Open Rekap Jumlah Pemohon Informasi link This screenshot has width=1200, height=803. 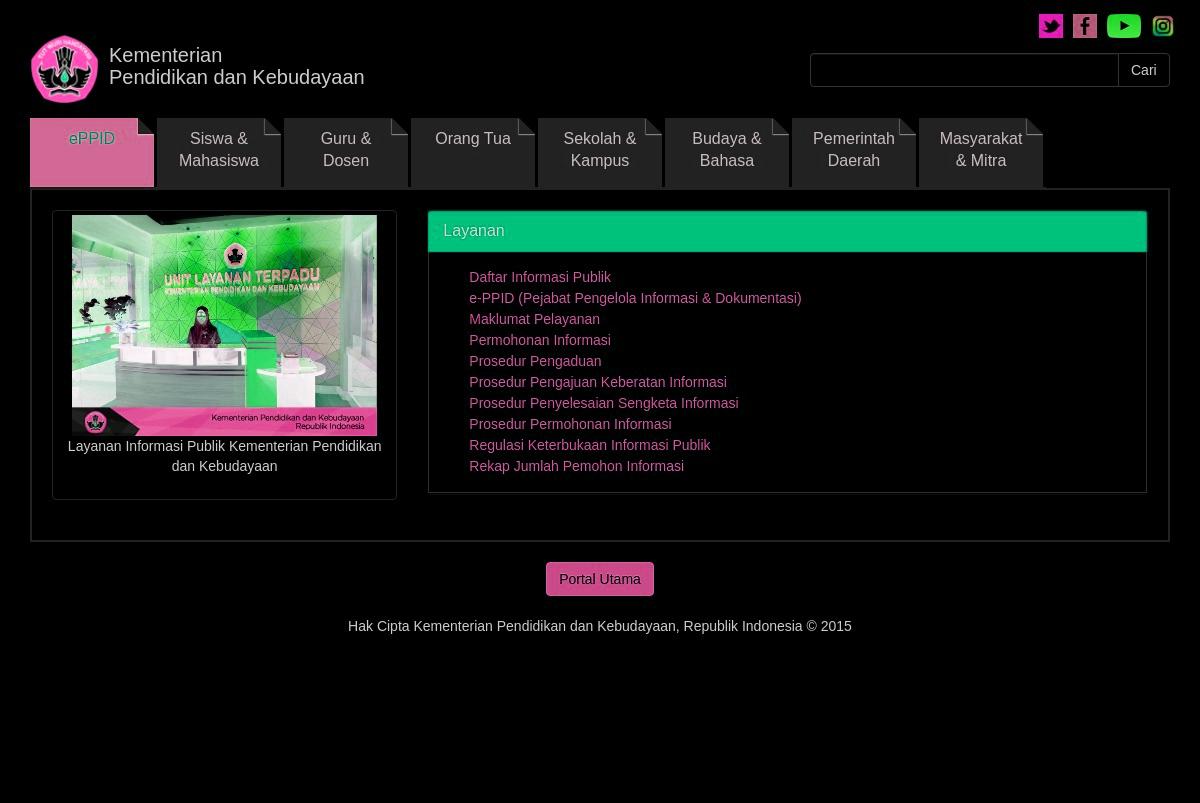(x=576, y=466)
